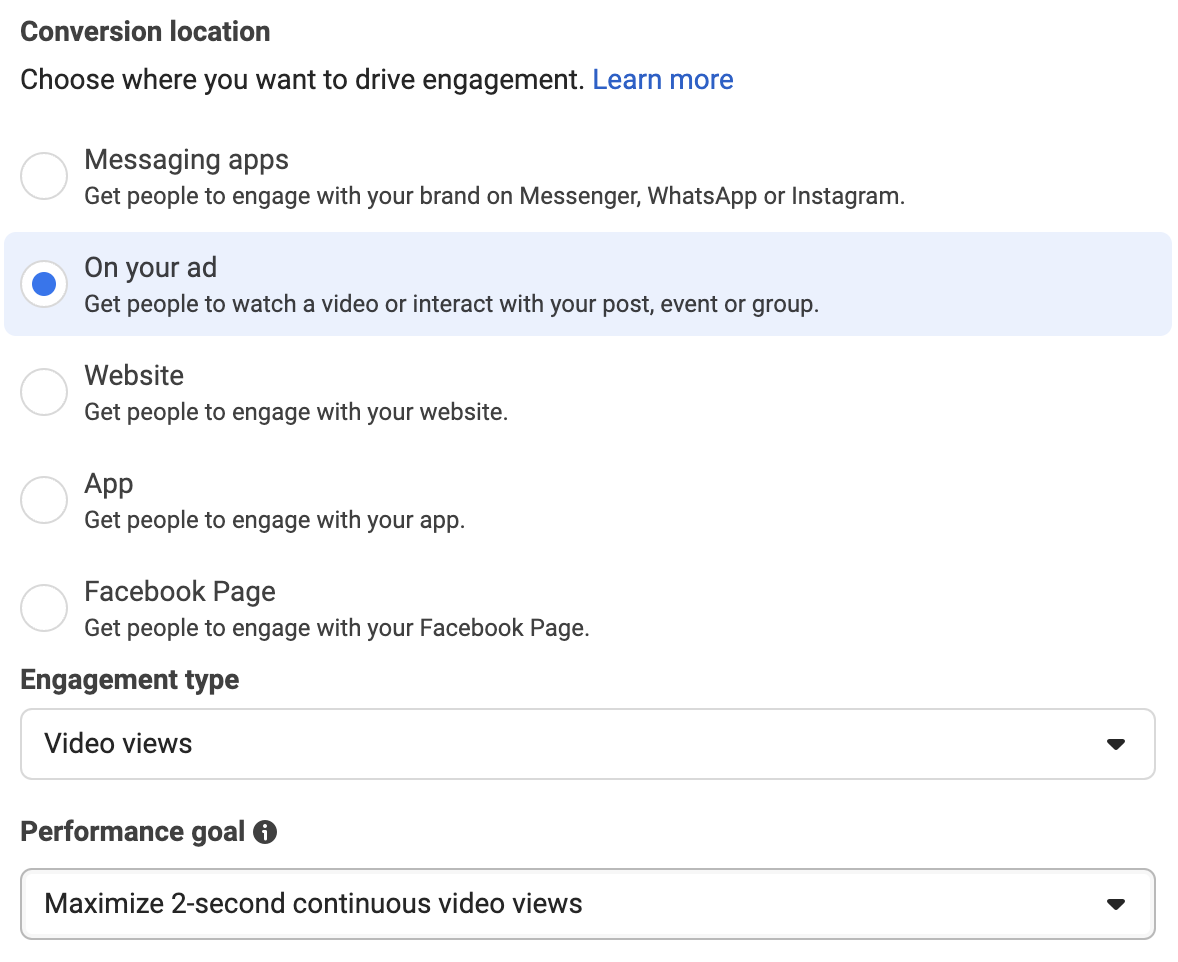1178x962 pixels.
Task: Click the Performance goal dropdown arrow
Action: point(1116,904)
